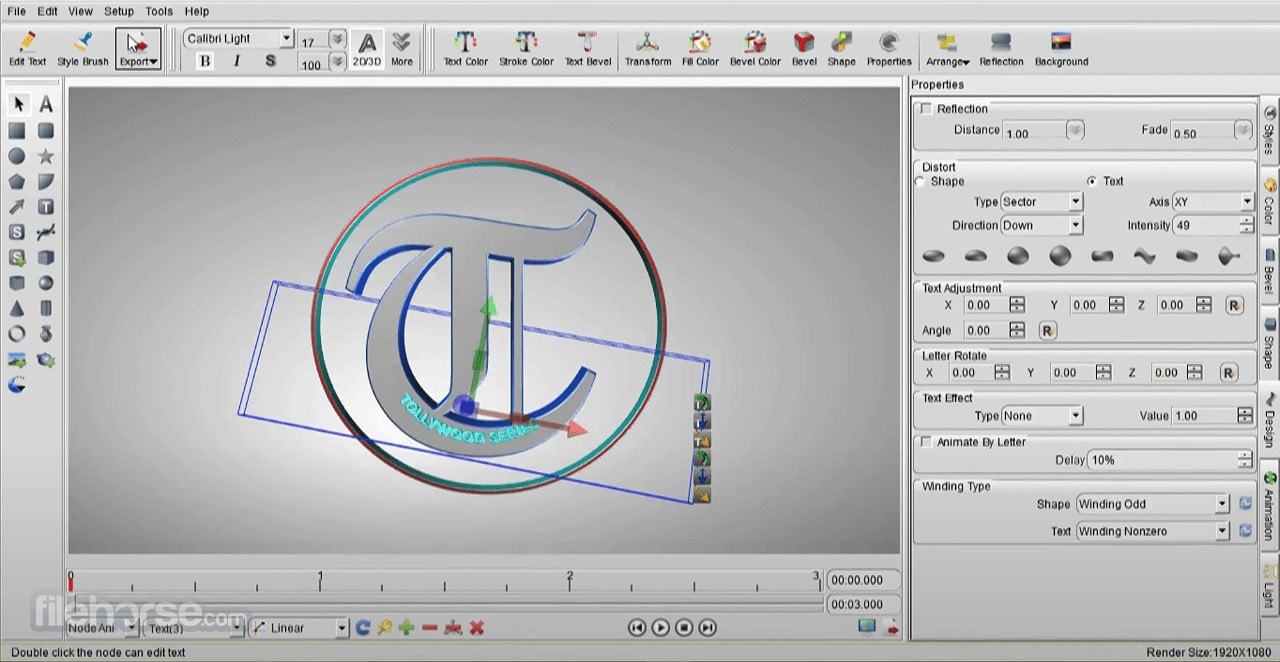Enable the Reflection checkbox
Screen dimensions: 1280x662
click(x=926, y=108)
